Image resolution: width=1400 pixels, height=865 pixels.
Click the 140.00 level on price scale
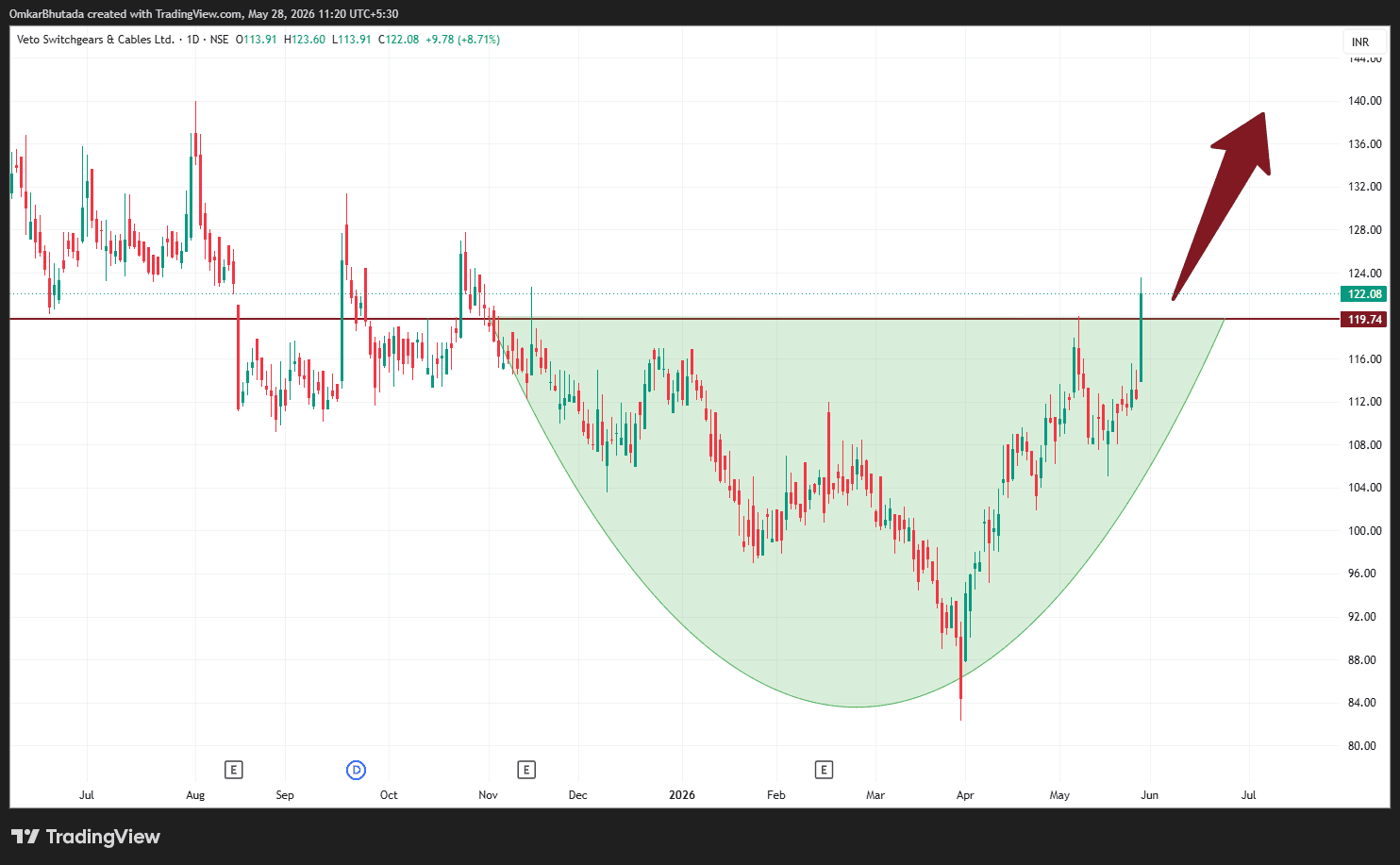coord(1364,101)
